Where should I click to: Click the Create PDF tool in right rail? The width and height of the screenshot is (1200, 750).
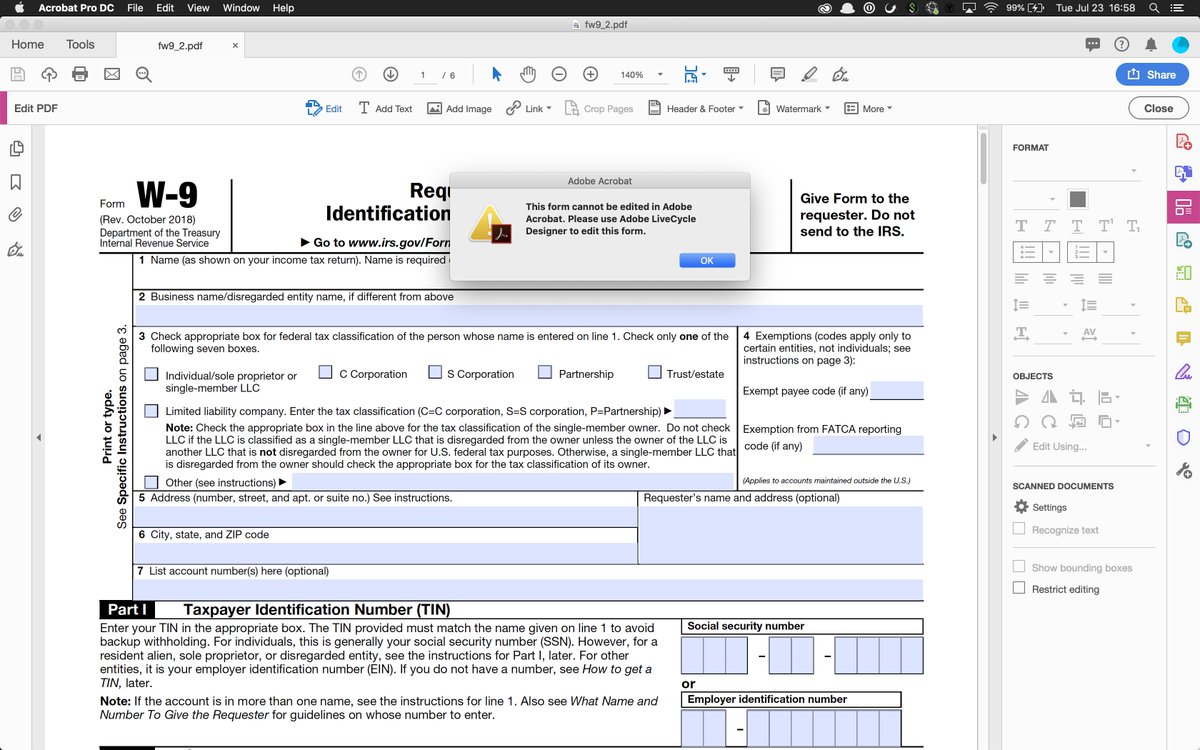click(x=1183, y=142)
